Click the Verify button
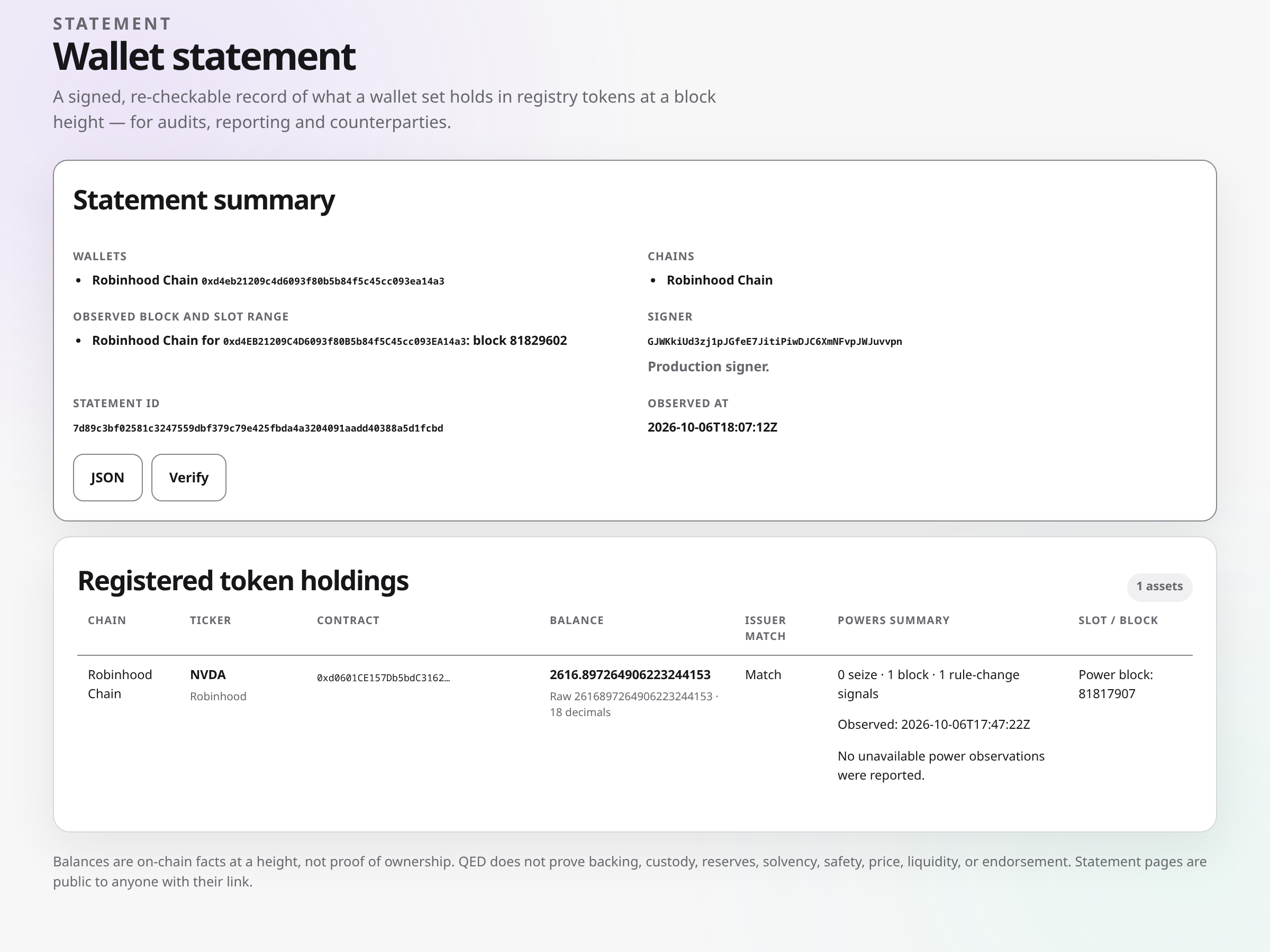The image size is (1270, 952). pos(188,478)
